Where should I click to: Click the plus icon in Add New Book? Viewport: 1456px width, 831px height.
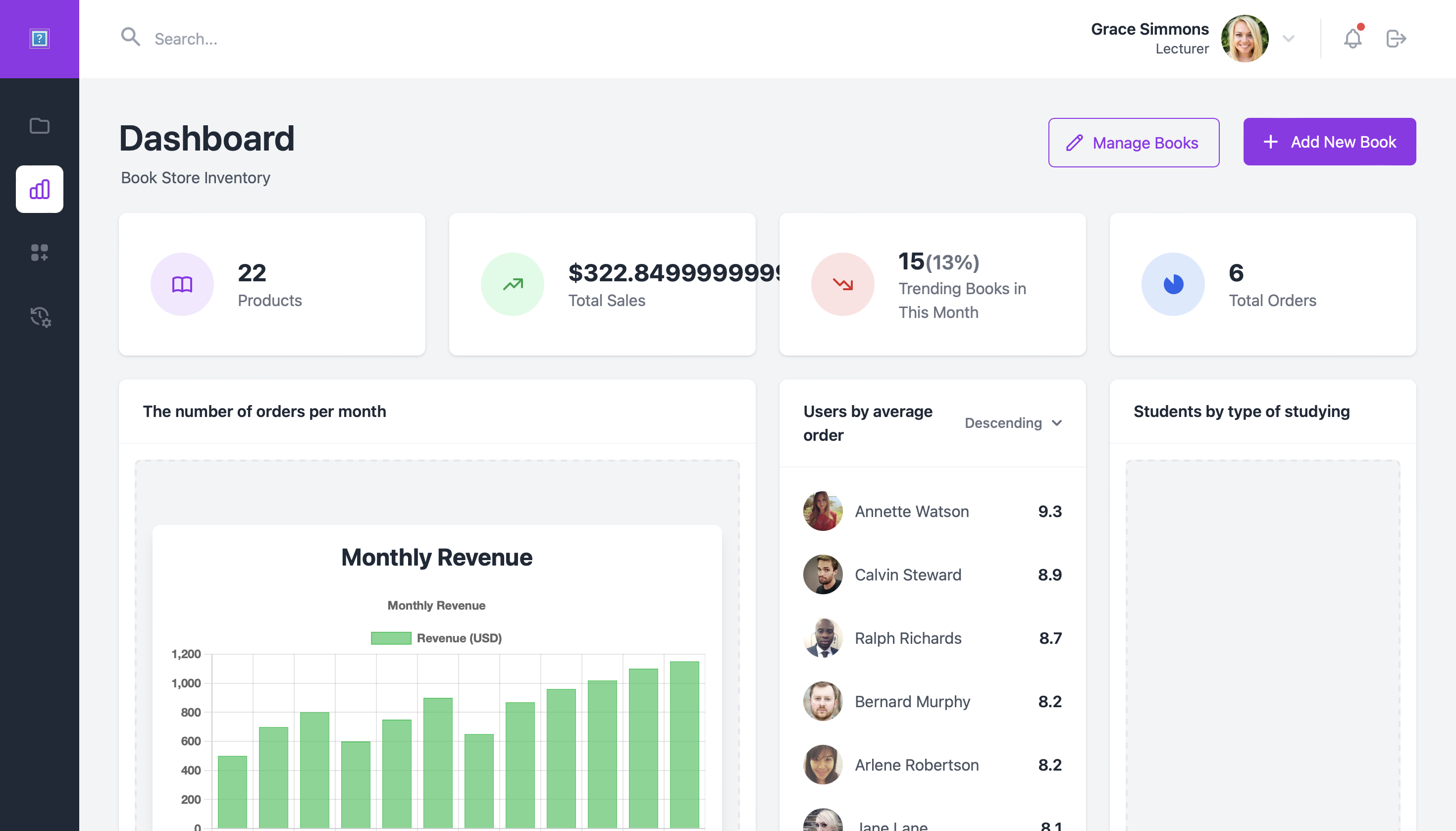click(1270, 142)
